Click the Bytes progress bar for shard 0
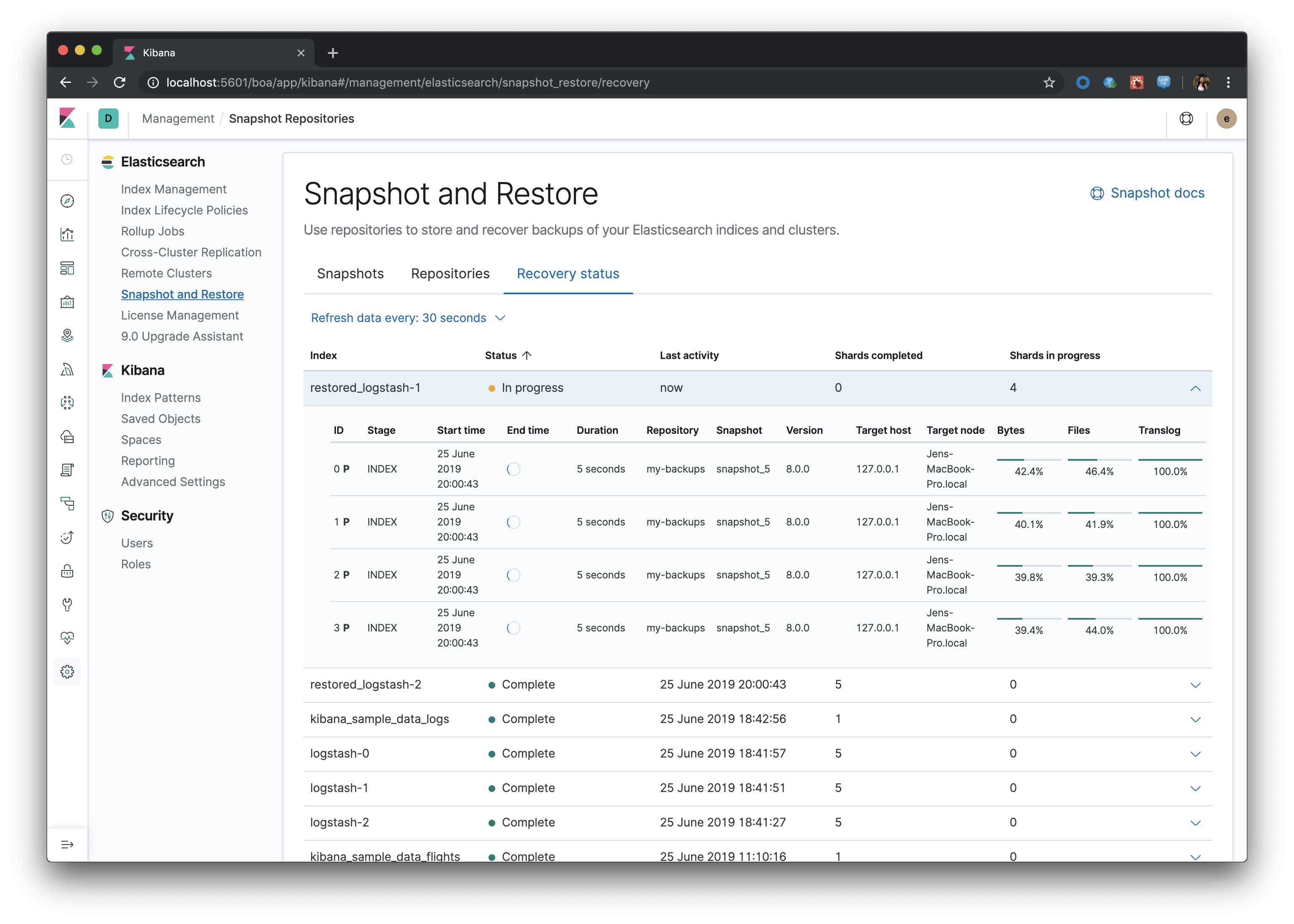This screenshot has width=1294, height=924. pyautogui.click(x=1028, y=460)
